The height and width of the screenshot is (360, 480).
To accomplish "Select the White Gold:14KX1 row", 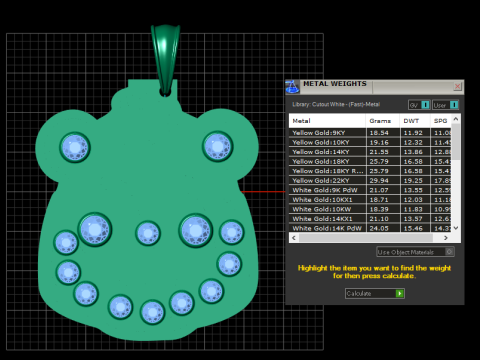I will [370, 219].
